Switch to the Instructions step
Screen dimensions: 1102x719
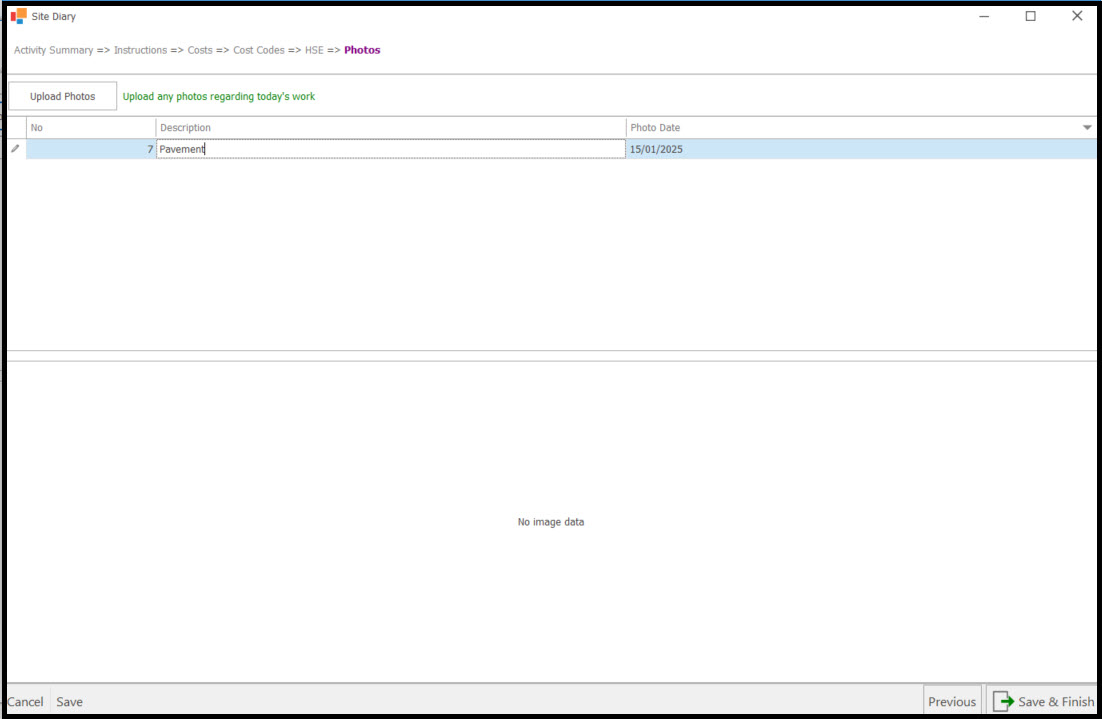(x=140, y=50)
